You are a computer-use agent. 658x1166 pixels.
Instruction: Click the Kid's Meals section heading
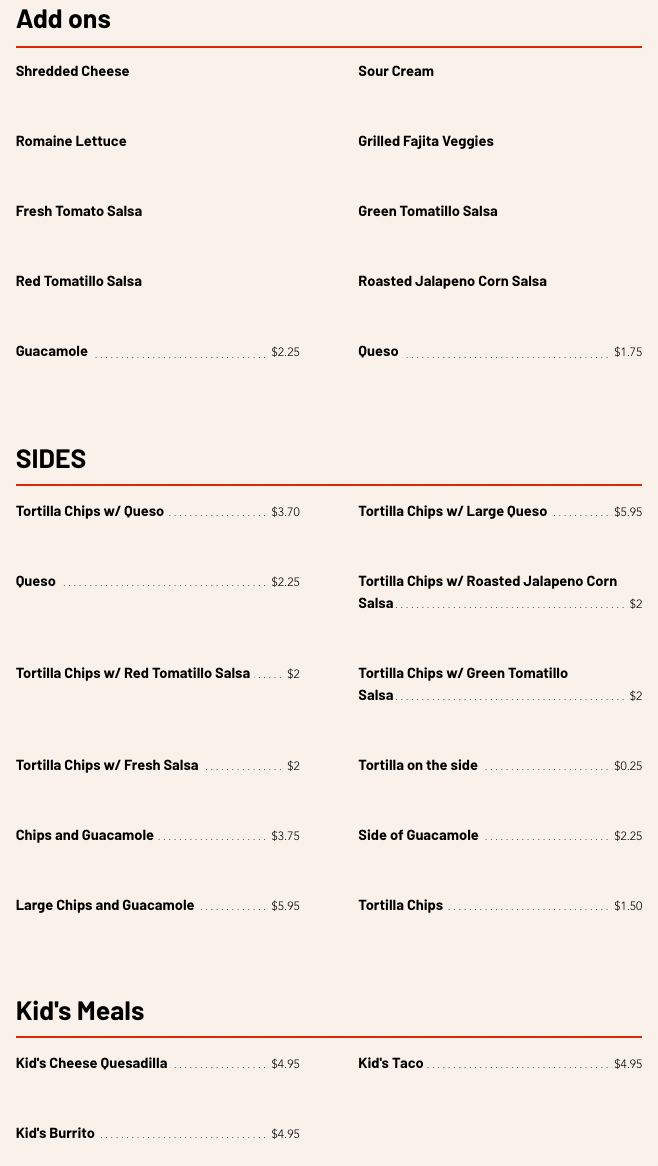80,1010
